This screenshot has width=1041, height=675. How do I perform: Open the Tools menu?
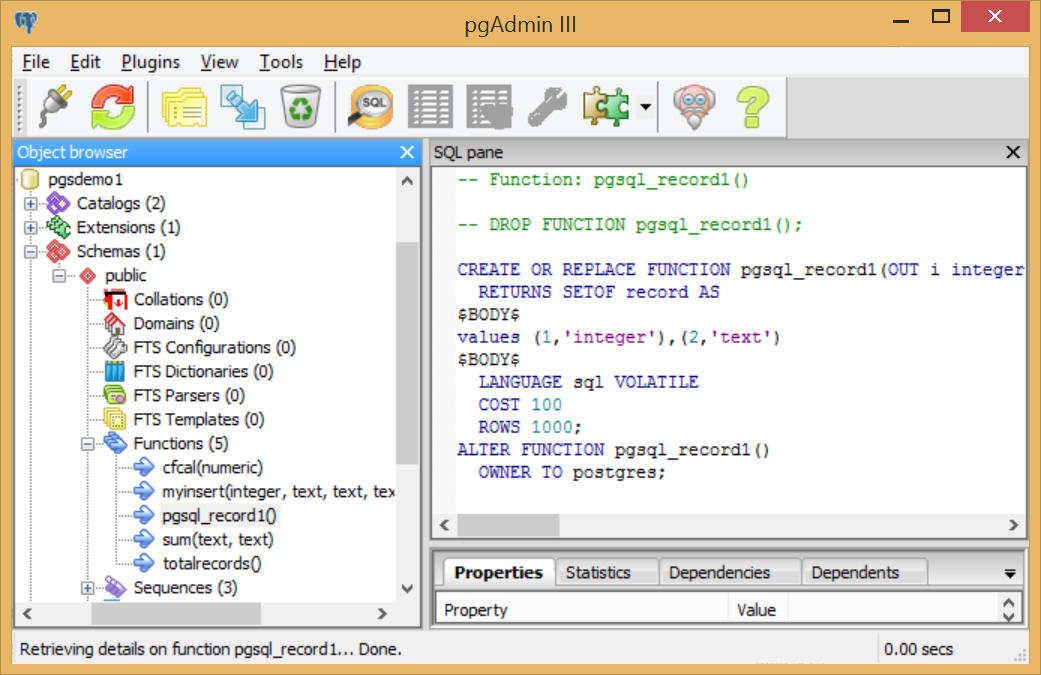click(x=281, y=62)
